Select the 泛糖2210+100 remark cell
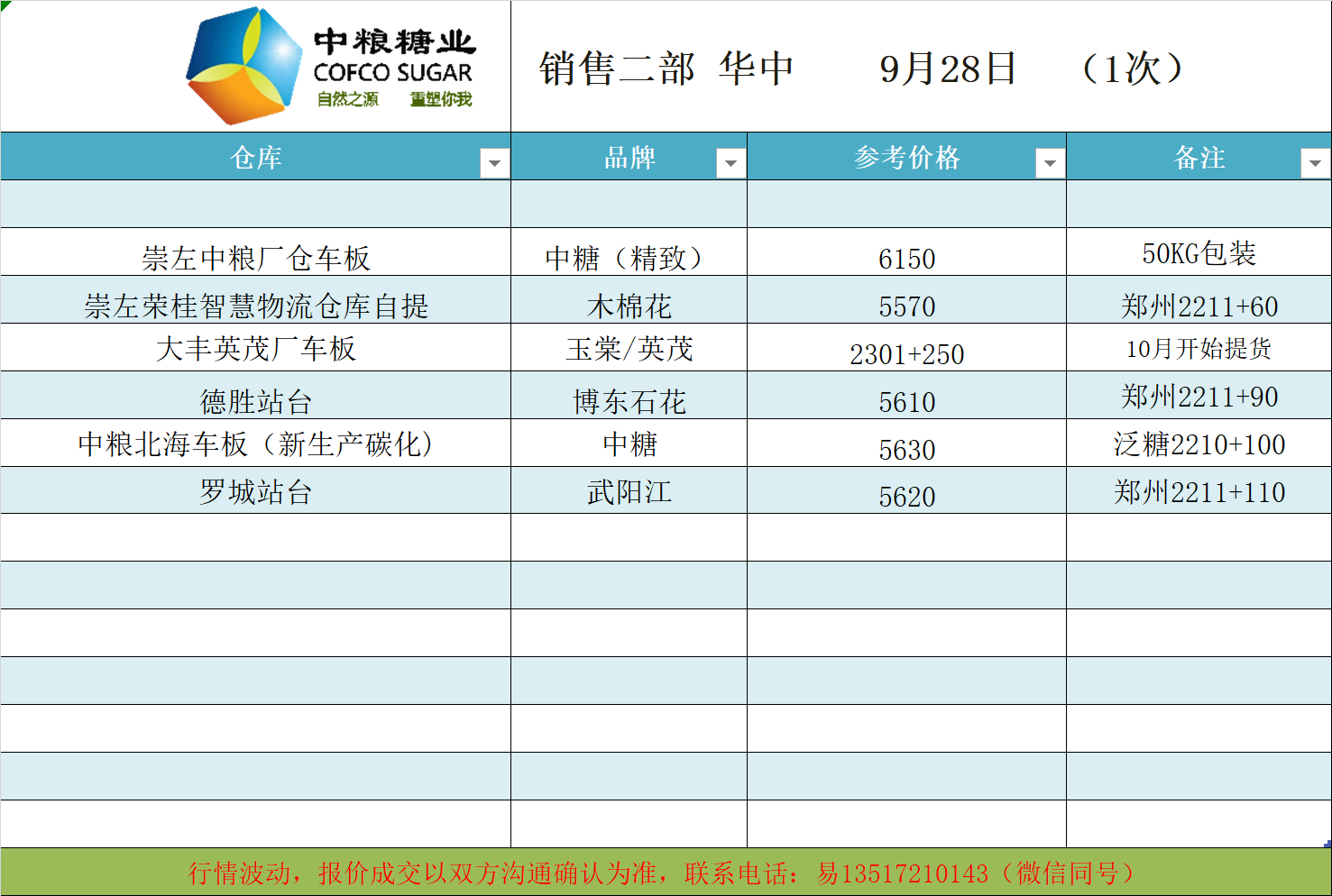The height and width of the screenshot is (896, 1332). click(x=1199, y=443)
